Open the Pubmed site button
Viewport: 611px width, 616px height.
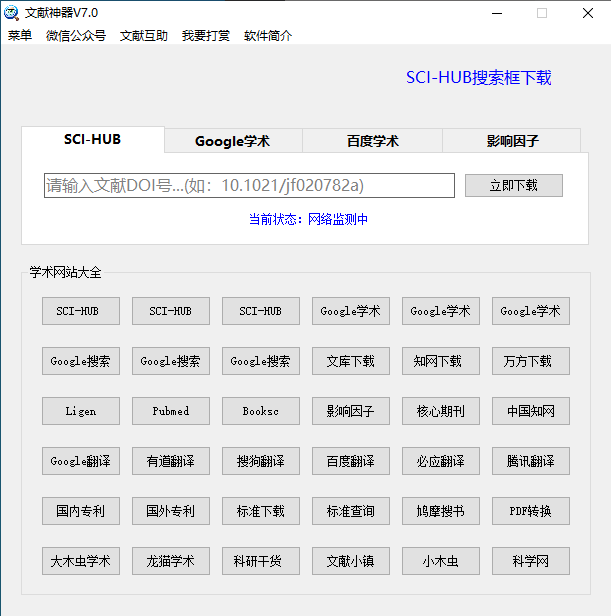[171, 411]
